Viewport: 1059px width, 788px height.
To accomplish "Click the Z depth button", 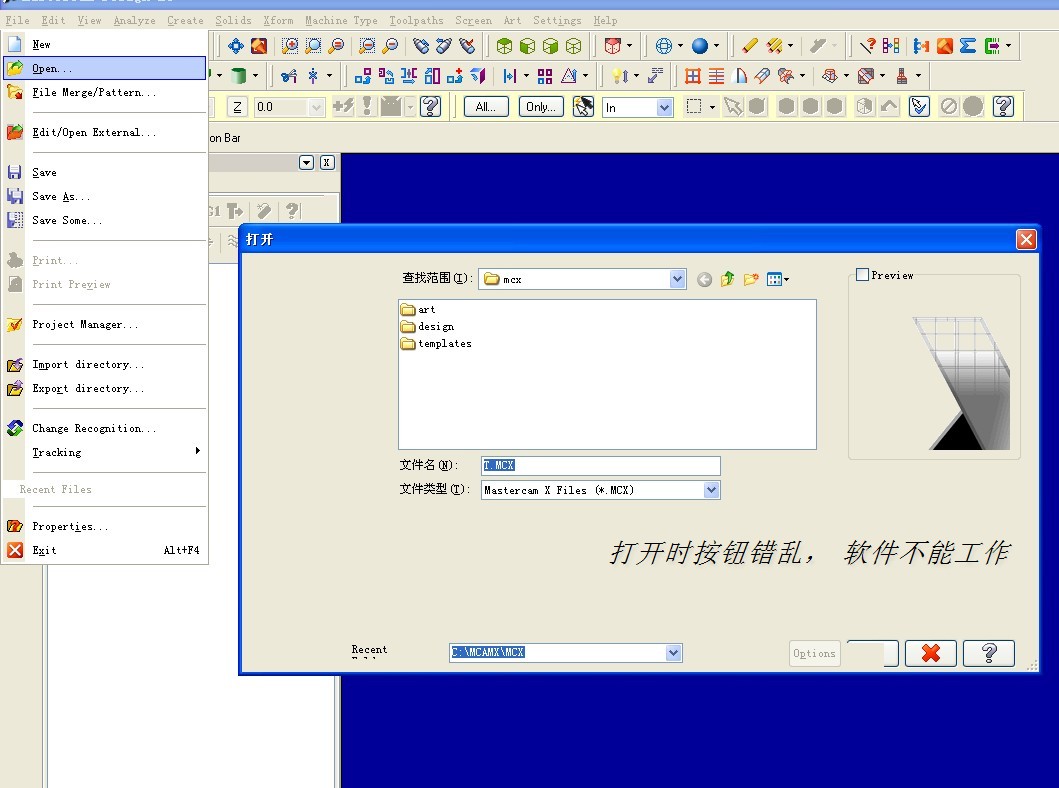I will click(237, 107).
